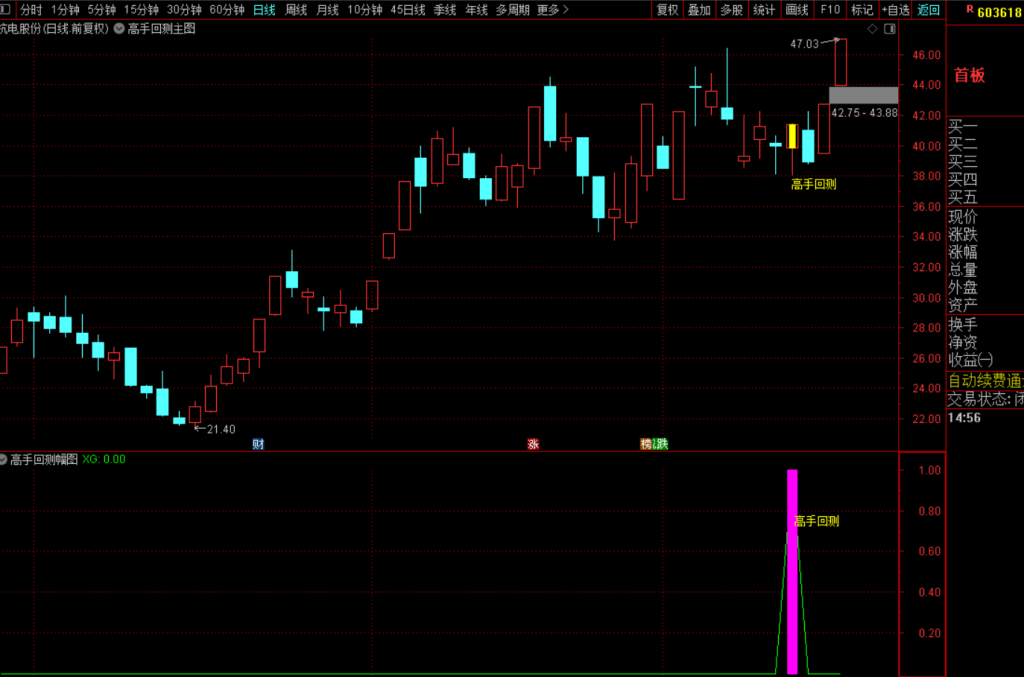Click the red 首板 label
The height and width of the screenshot is (677, 1024).
click(x=969, y=75)
